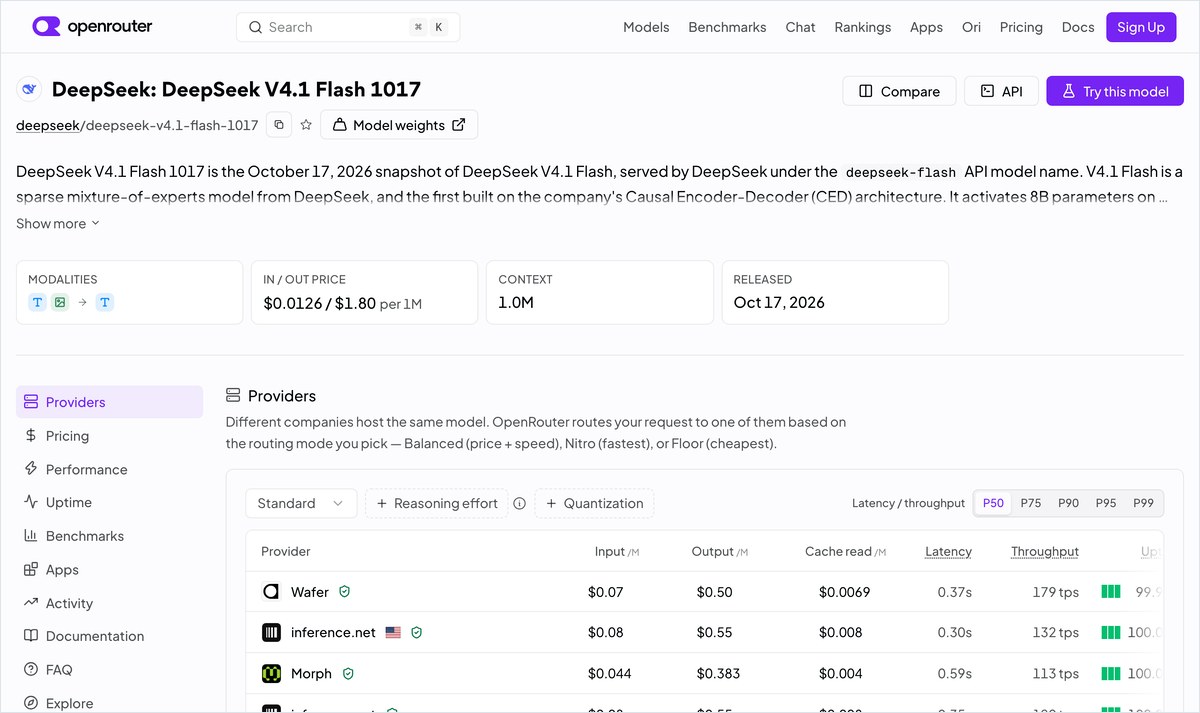Open Models in the top navigation
The height and width of the screenshot is (713, 1200).
pos(646,27)
